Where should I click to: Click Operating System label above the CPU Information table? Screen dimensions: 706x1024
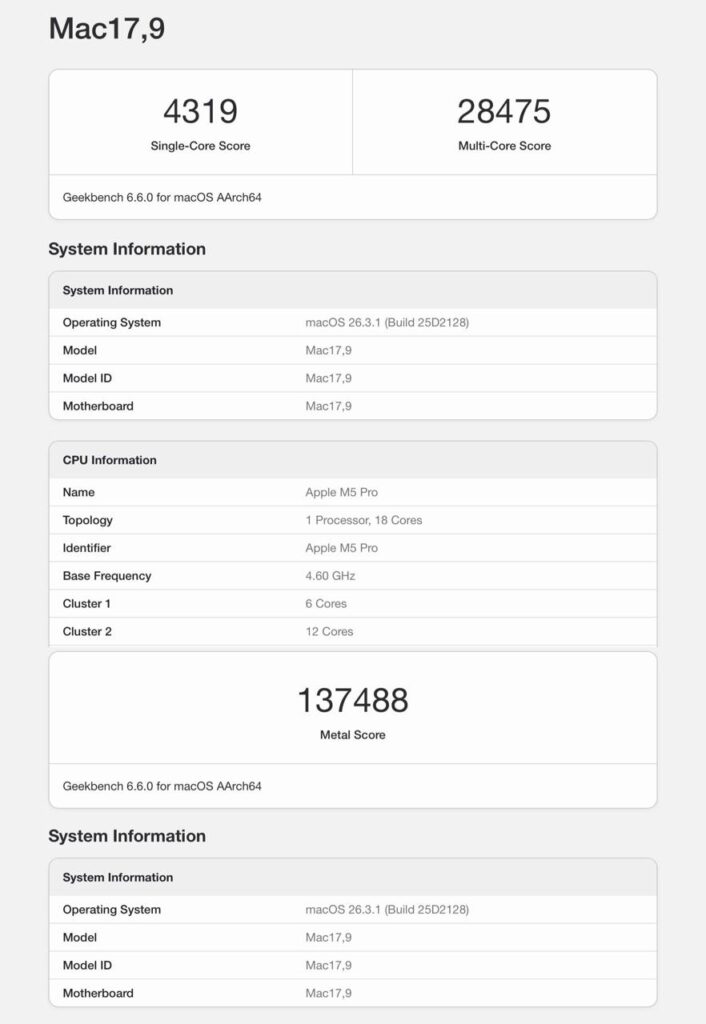112,323
